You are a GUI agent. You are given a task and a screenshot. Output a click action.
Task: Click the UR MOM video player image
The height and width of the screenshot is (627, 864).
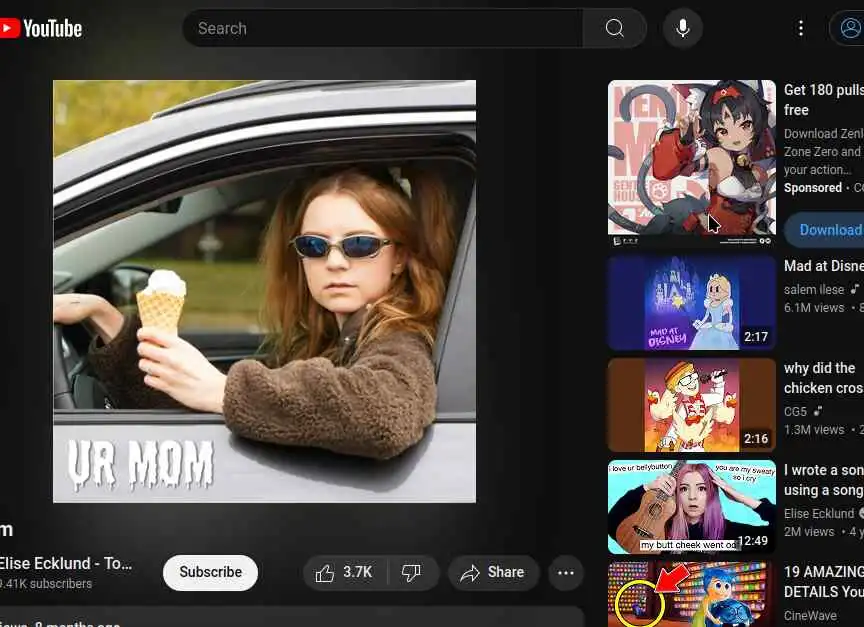click(264, 291)
